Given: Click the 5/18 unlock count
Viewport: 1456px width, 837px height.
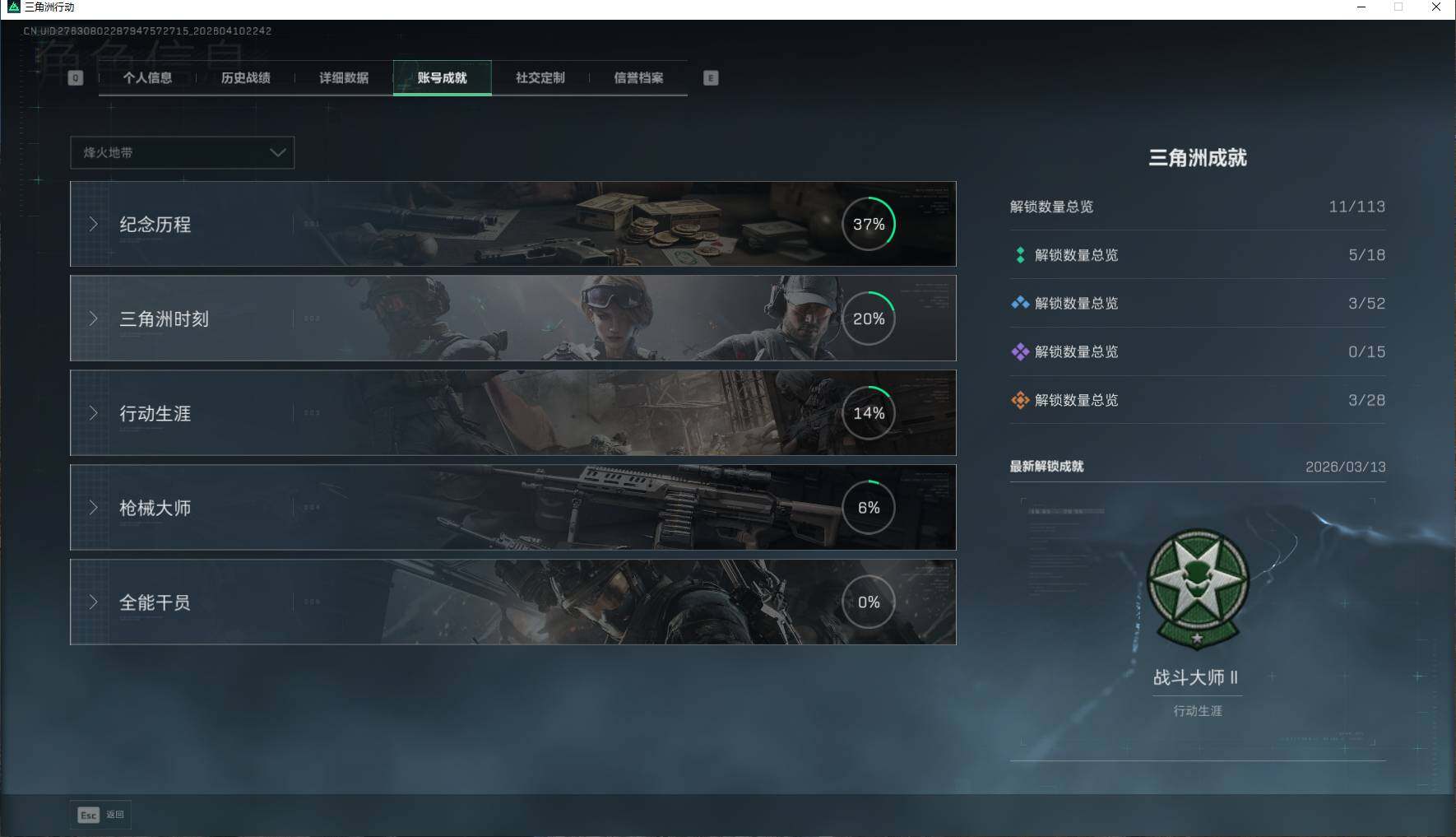Looking at the screenshot, I should tap(1367, 255).
